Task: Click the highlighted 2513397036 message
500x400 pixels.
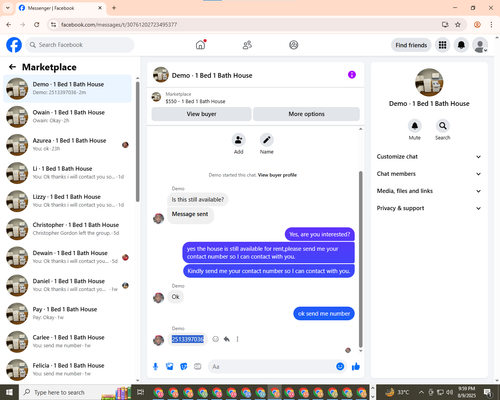Action: (x=187, y=339)
